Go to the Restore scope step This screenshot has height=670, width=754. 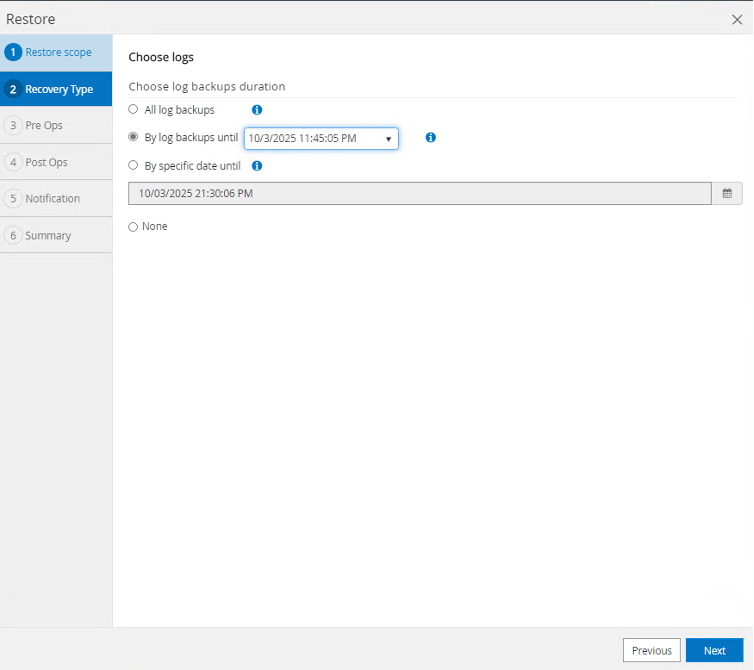[x=57, y=52]
